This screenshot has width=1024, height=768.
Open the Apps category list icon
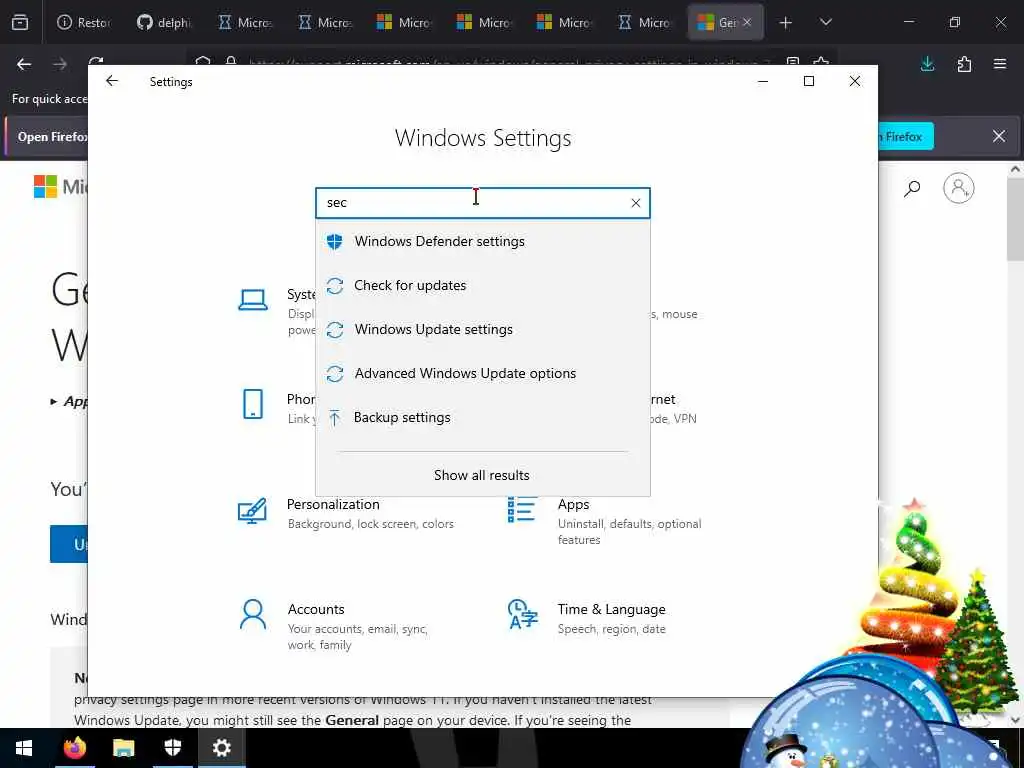pyautogui.click(x=522, y=509)
